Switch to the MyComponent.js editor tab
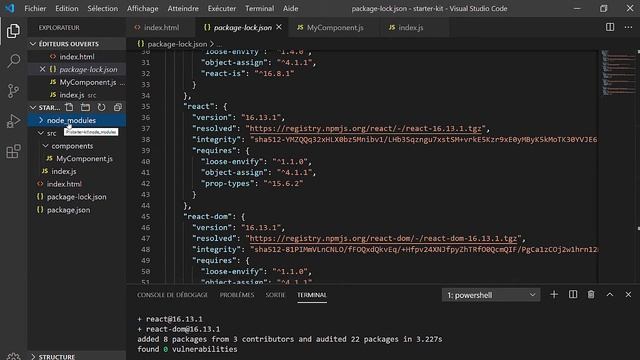Image resolution: width=640 pixels, height=360 pixels. [x=335, y=27]
